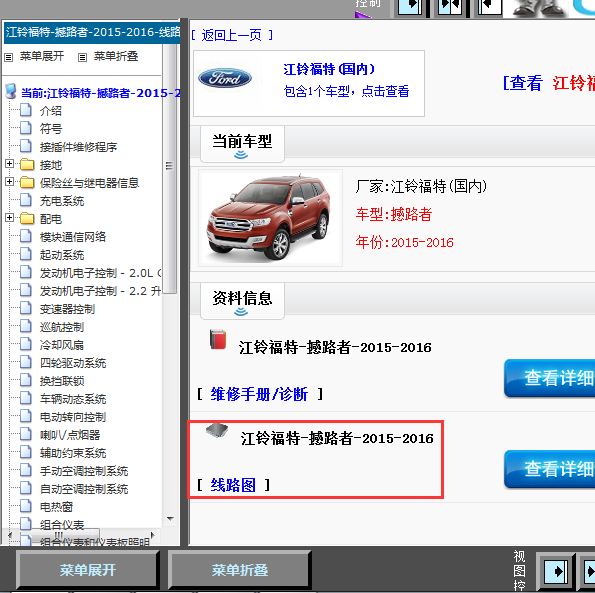Click the tree horizontal scrollbar thumb
595x593 pixels.
tap(58, 535)
